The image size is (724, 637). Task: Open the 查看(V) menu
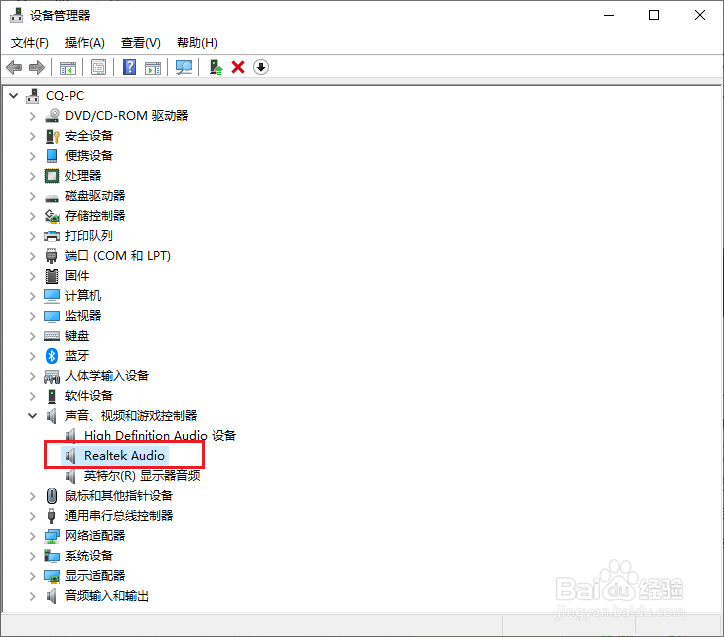click(x=140, y=43)
